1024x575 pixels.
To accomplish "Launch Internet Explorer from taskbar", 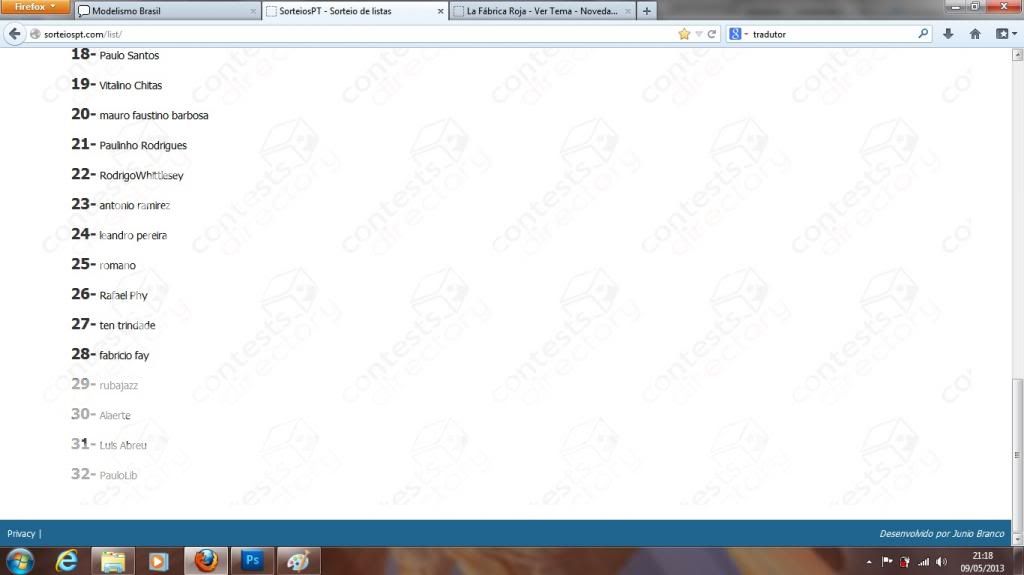I will [x=67, y=561].
